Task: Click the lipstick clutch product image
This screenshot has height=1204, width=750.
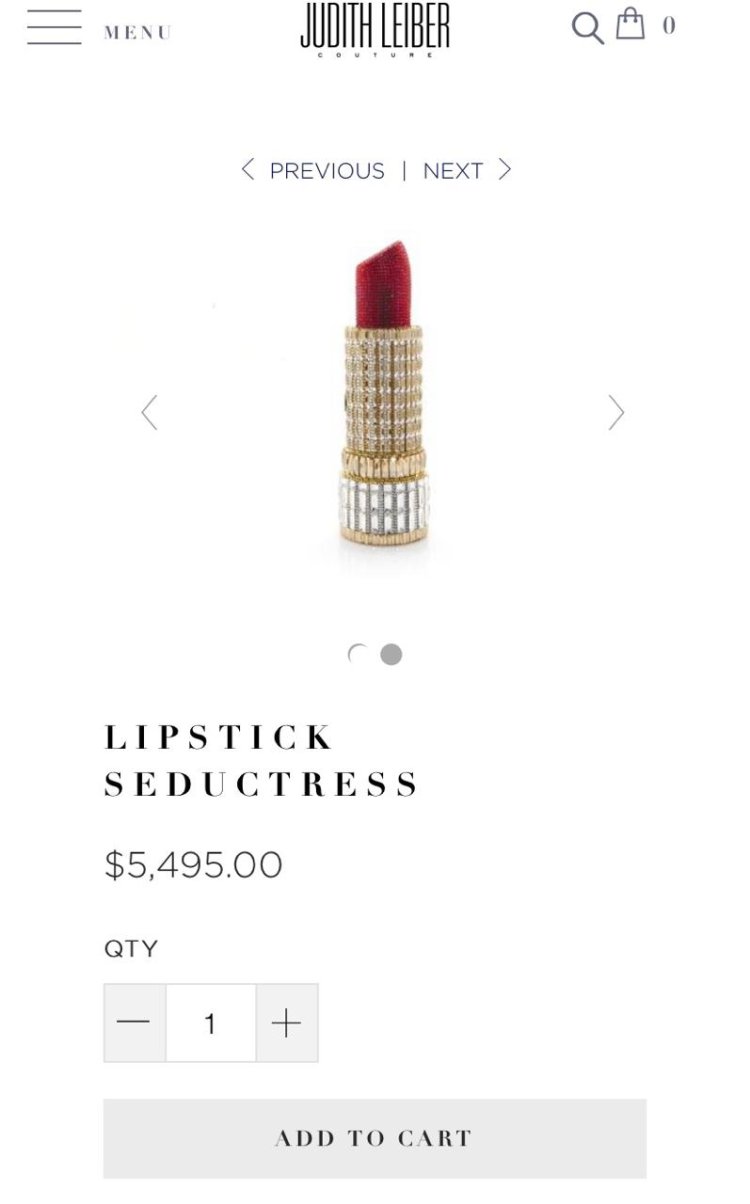Action: click(x=382, y=402)
